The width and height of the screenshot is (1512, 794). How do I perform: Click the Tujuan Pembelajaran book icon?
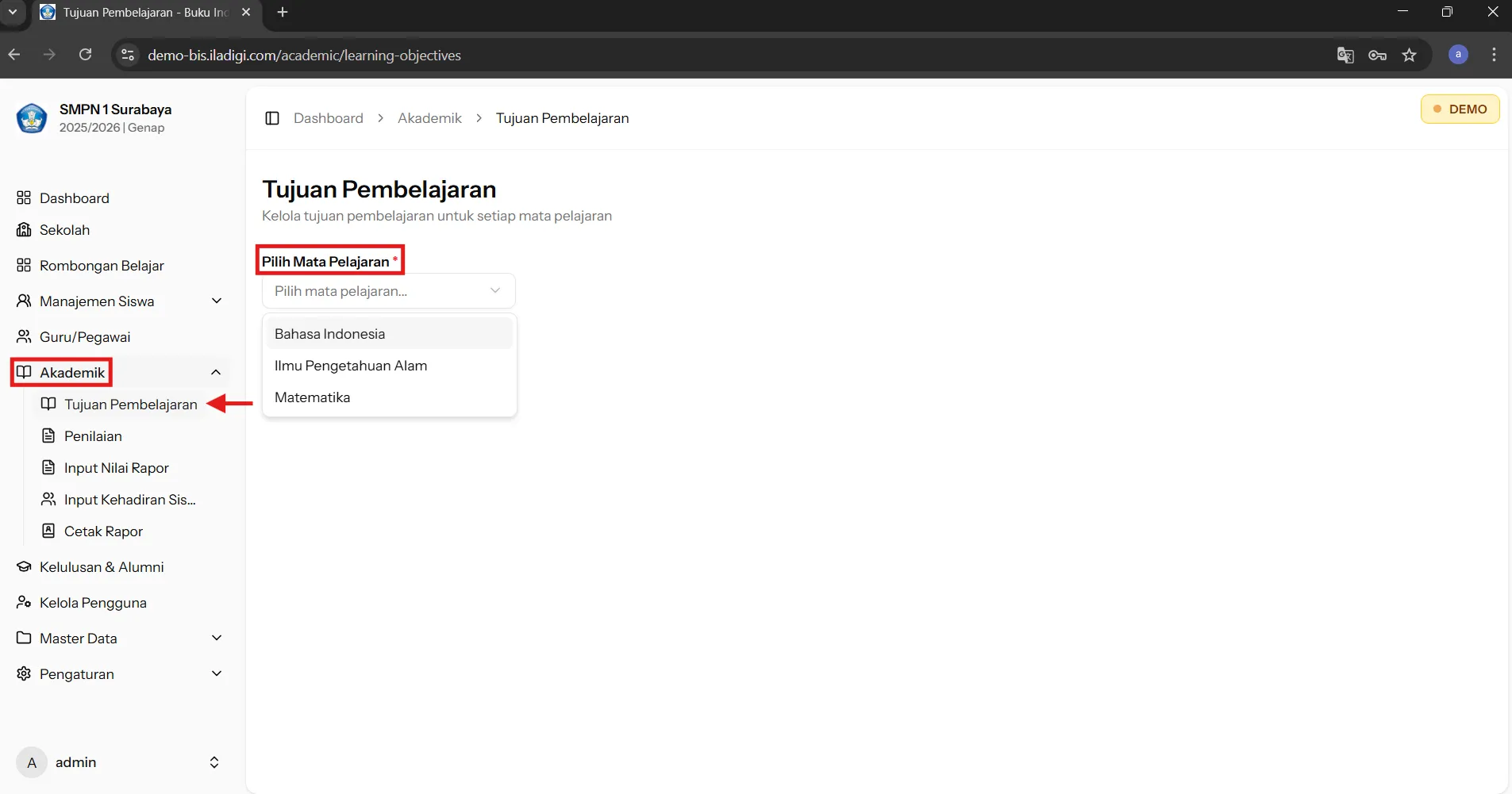[x=48, y=404]
